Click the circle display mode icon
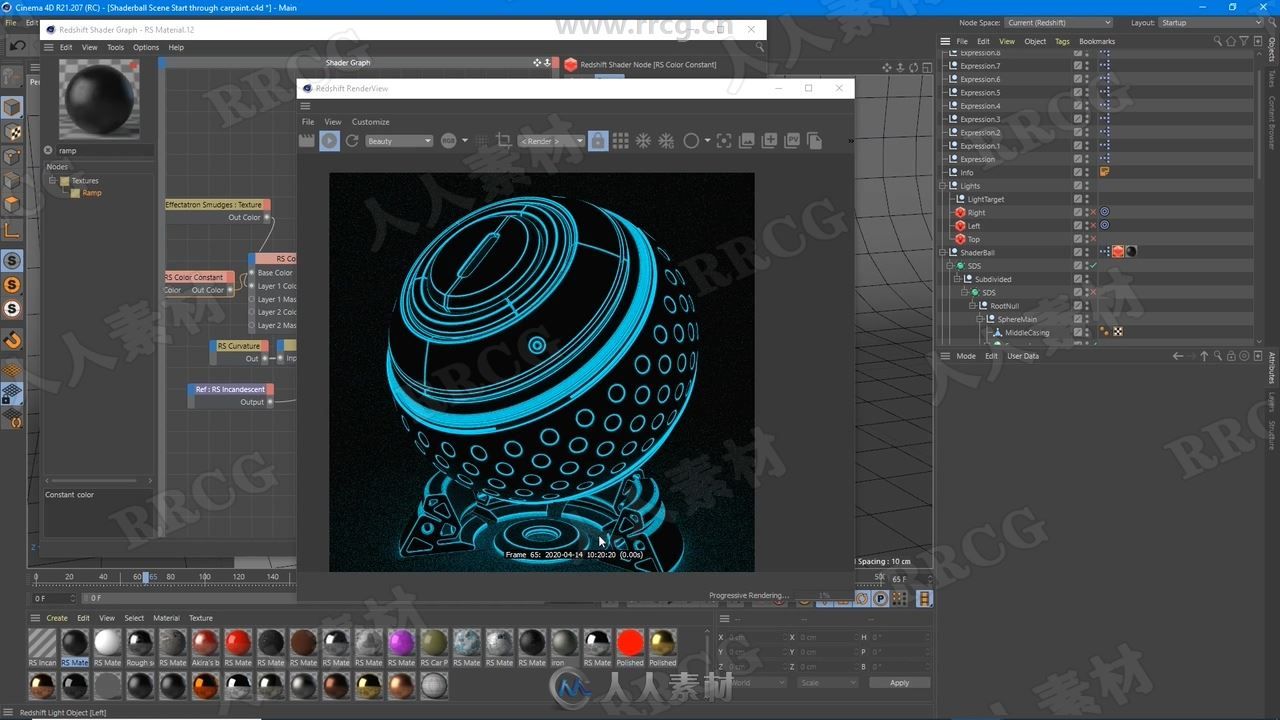The width and height of the screenshot is (1280, 720). 691,141
